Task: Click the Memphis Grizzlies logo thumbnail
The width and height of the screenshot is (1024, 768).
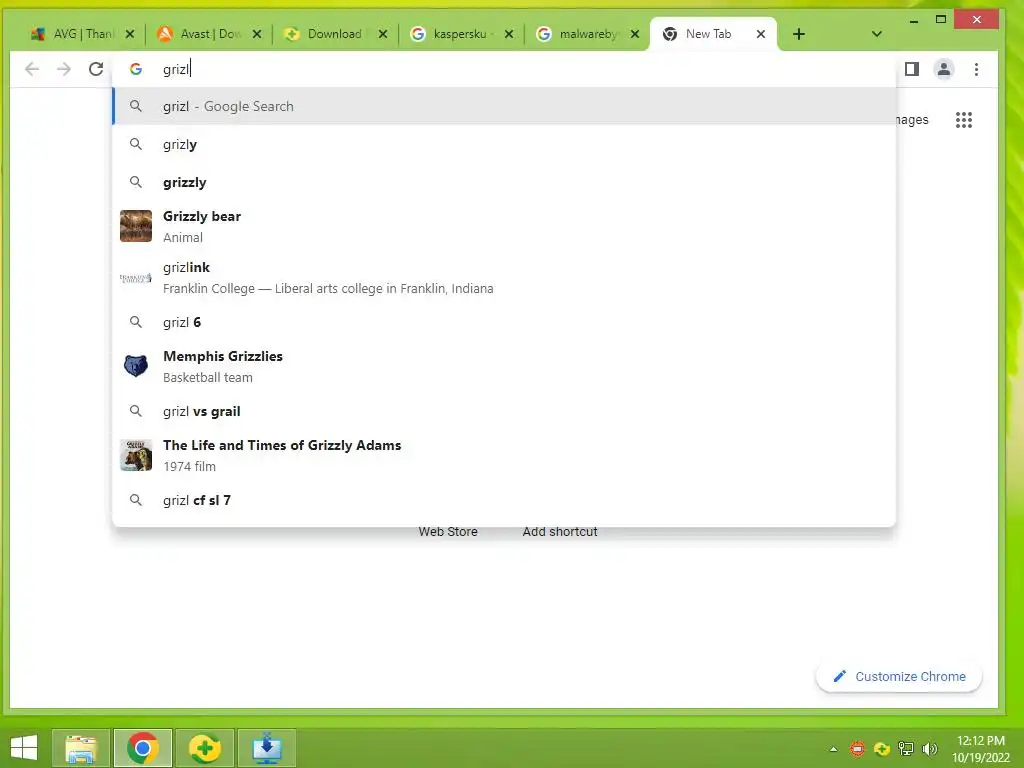Action: coord(136,366)
